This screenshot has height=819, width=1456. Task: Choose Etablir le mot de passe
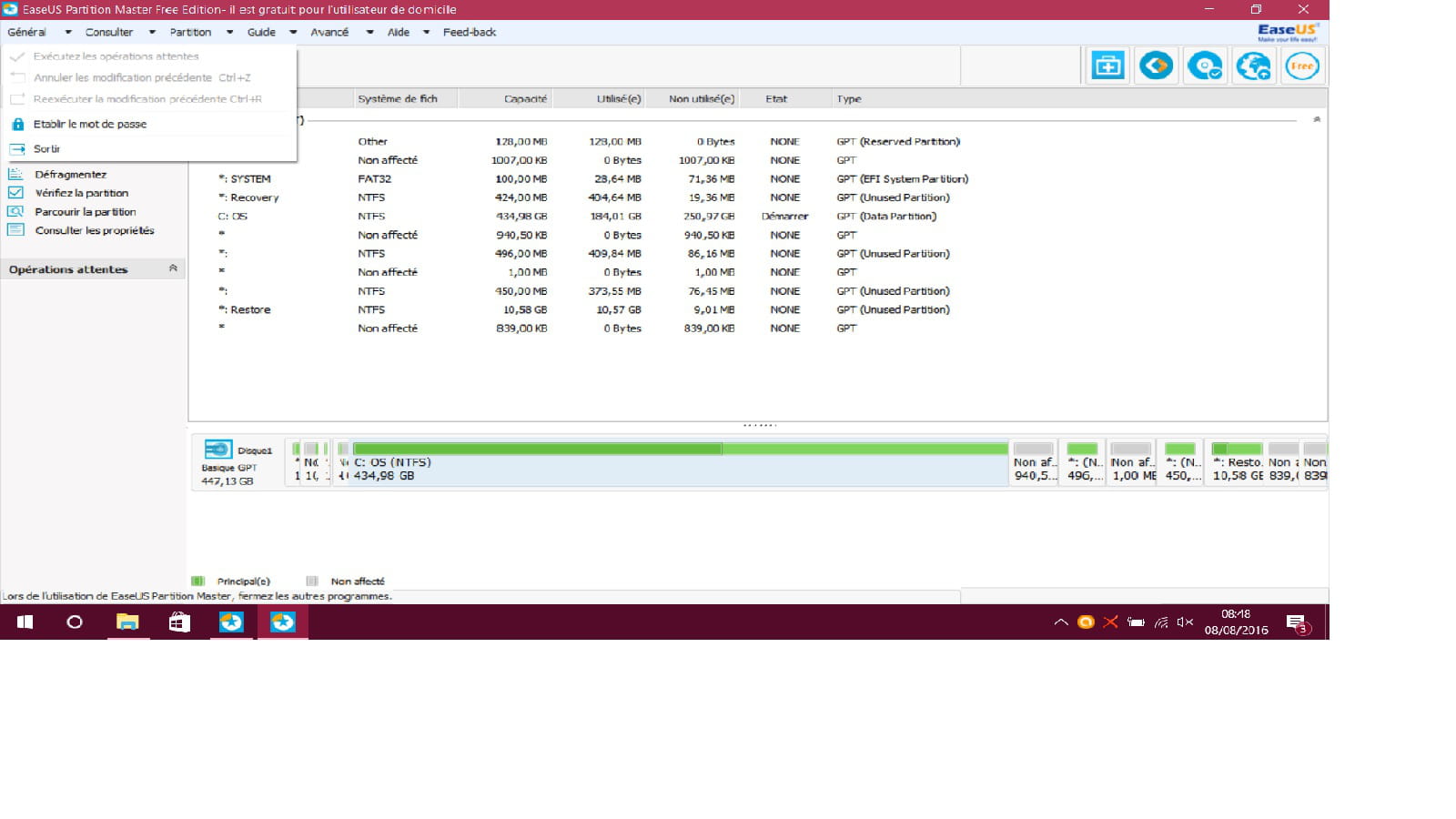click(x=89, y=124)
